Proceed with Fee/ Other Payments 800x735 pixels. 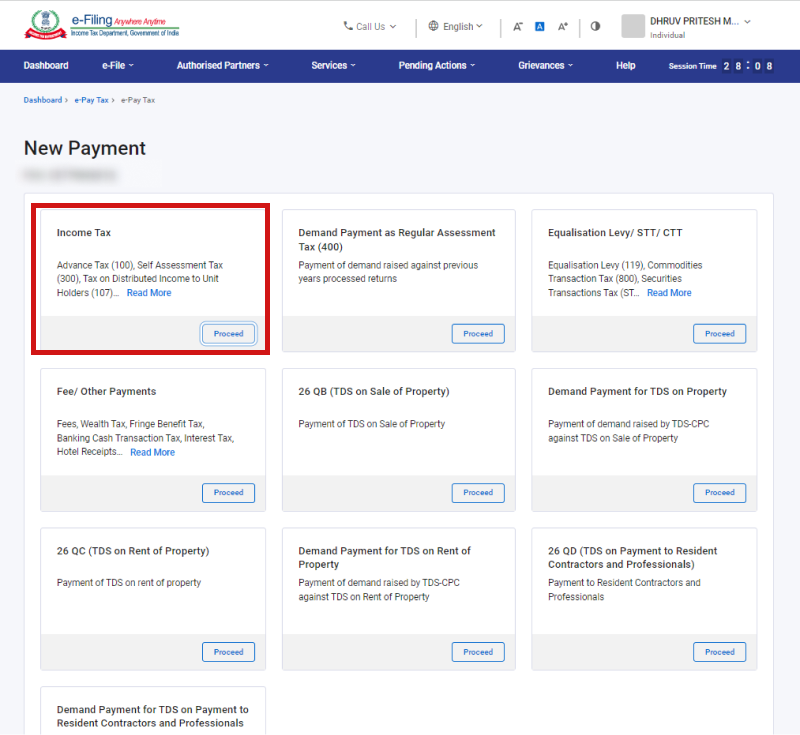pyautogui.click(x=228, y=493)
